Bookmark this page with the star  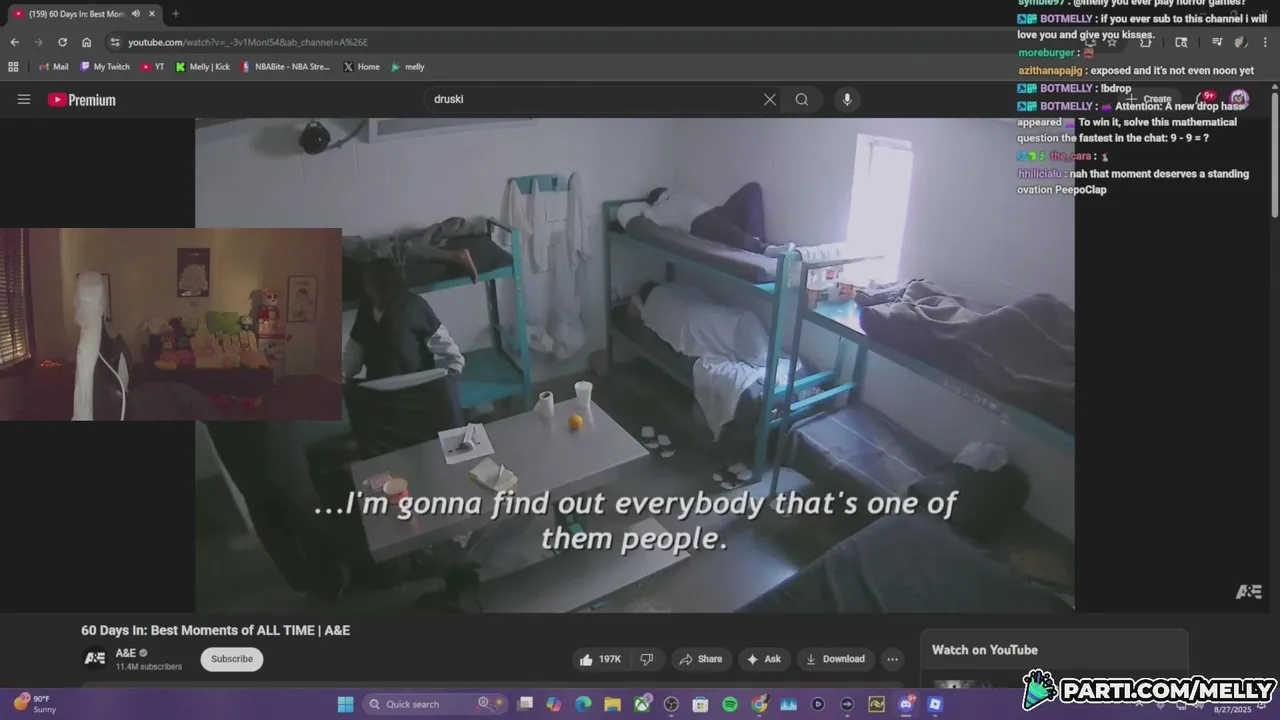tap(1111, 42)
